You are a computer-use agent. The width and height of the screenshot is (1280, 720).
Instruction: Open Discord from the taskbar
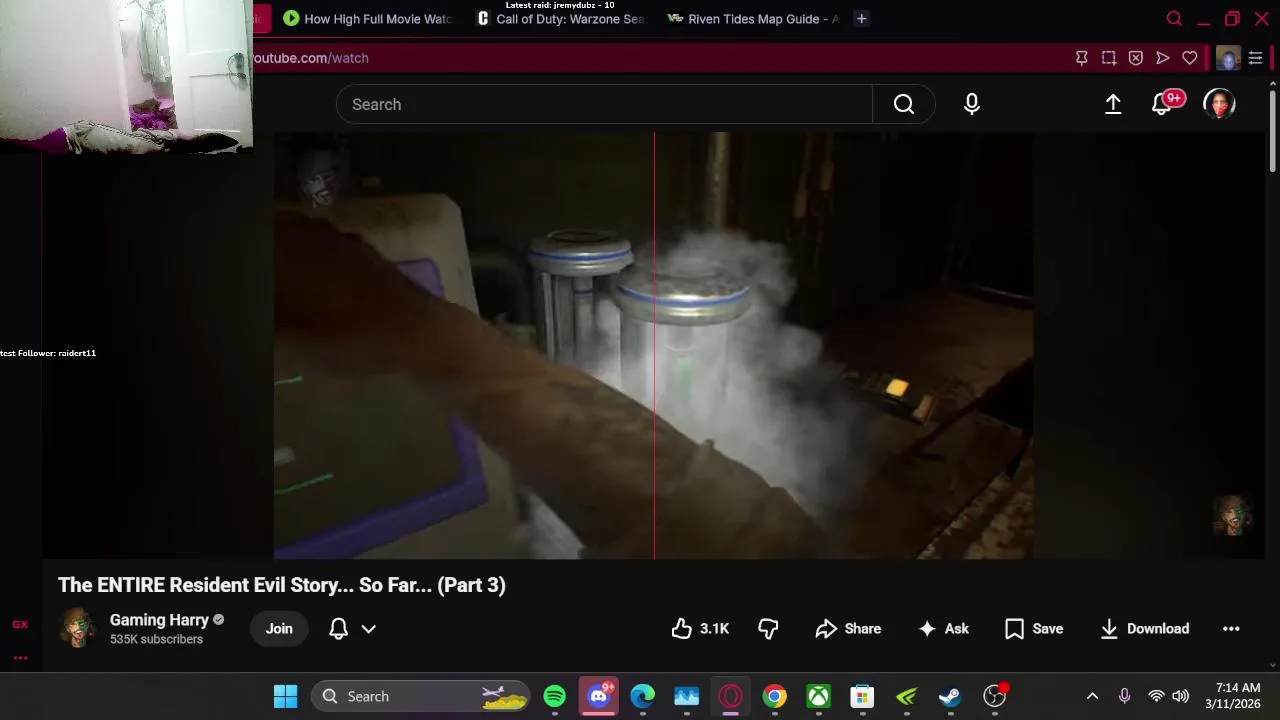click(598, 696)
